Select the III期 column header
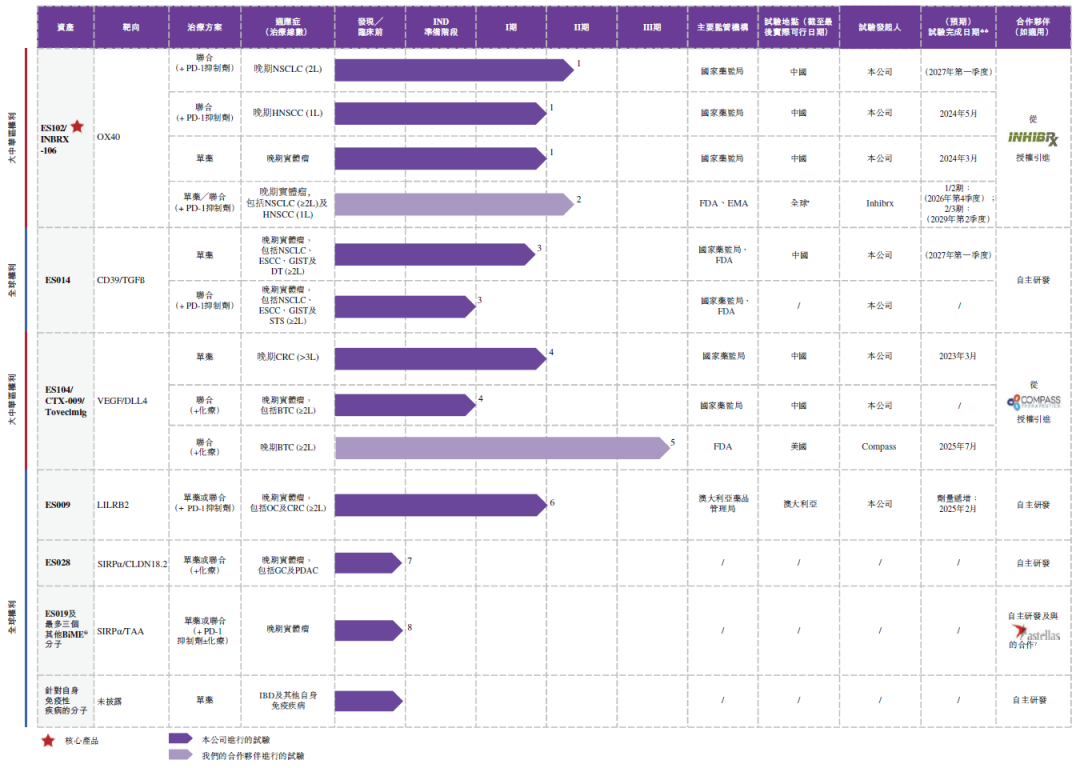Screen dimensions: 1080x768 click(x=651, y=26)
